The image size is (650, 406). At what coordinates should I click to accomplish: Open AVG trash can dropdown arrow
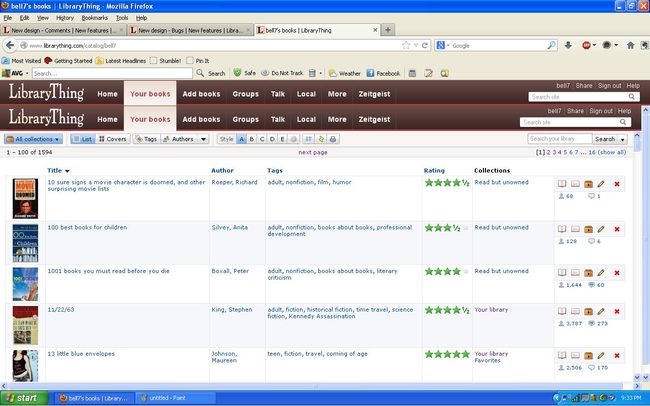[x=320, y=73]
